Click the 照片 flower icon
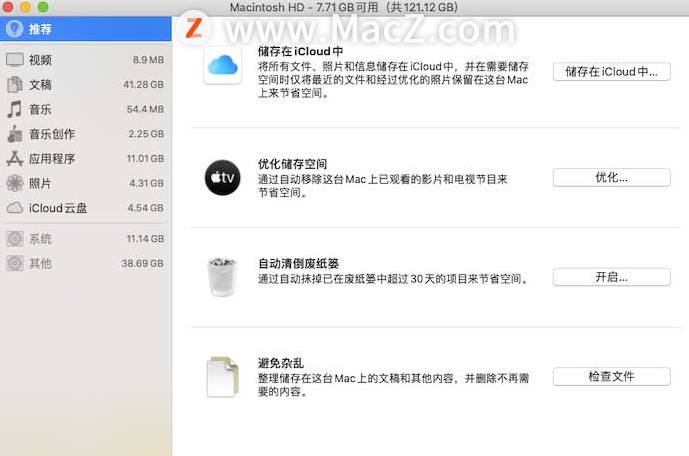Image resolution: width=689 pixels, height=456 pixels. 15,183
